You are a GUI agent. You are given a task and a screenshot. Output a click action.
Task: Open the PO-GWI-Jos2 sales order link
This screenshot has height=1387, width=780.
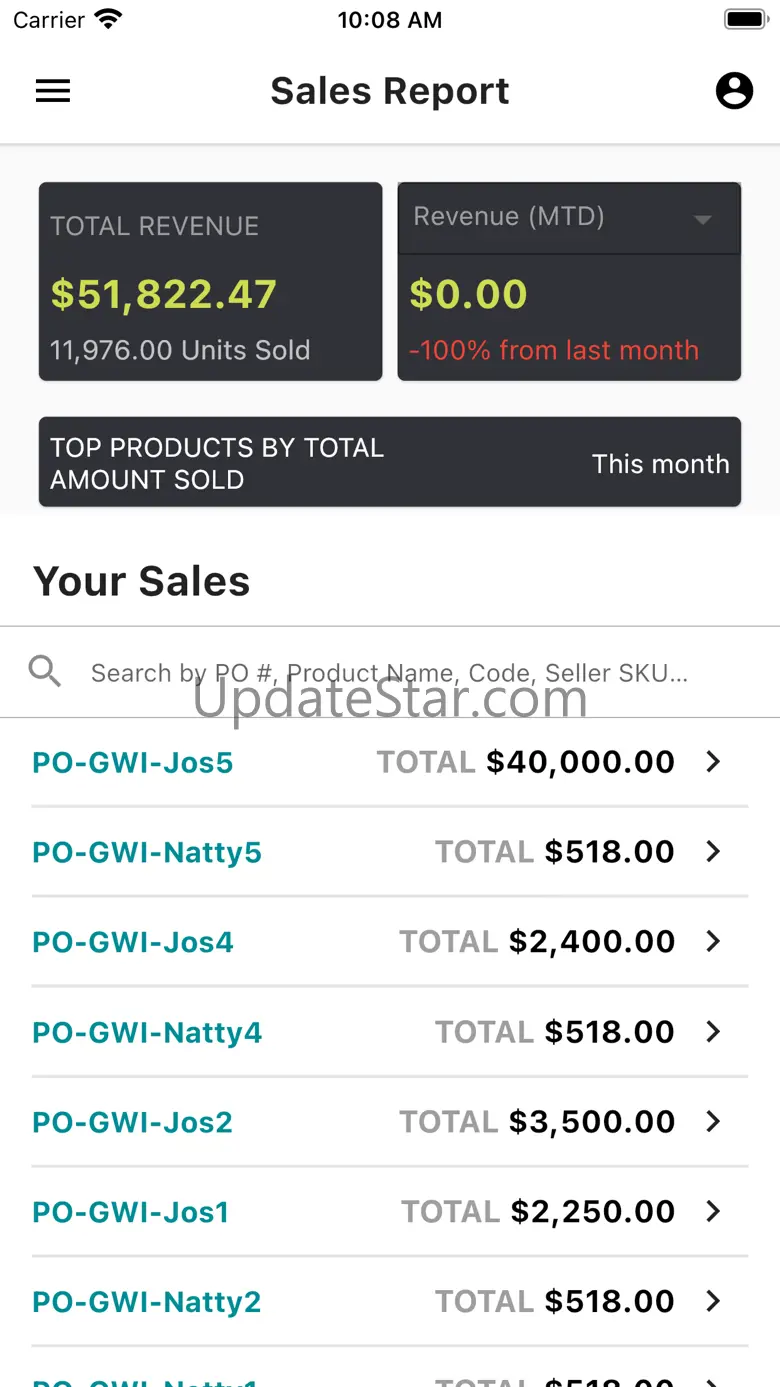(133, 1123)
